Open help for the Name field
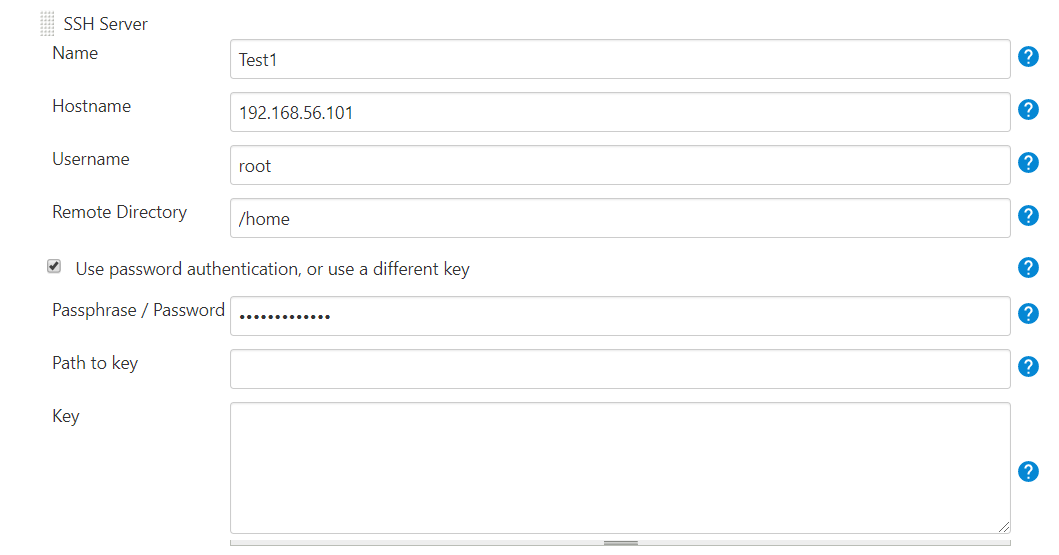Image resolution: width=1059 pixels, height=555 pixels. [1028, 57]
